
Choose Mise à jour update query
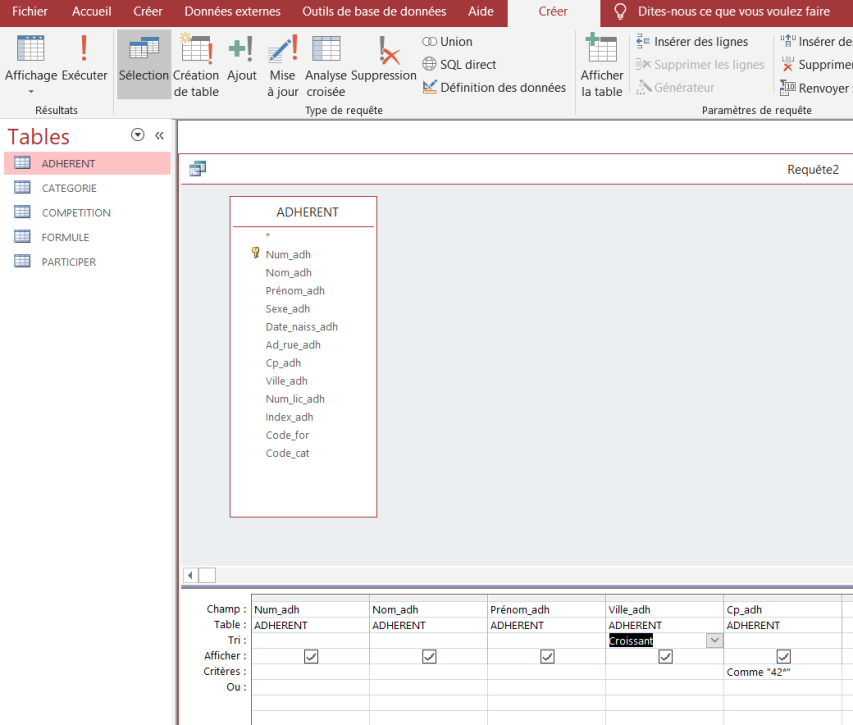click(x=283, y=65)
